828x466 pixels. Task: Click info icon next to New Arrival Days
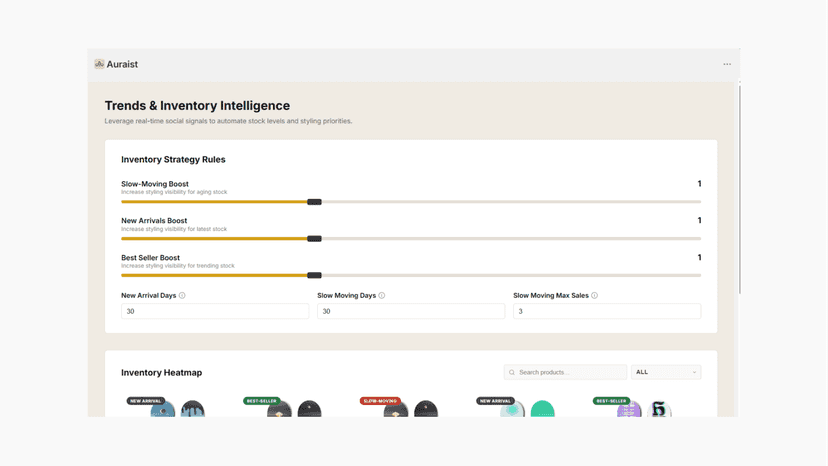click(x=182, y=295)
